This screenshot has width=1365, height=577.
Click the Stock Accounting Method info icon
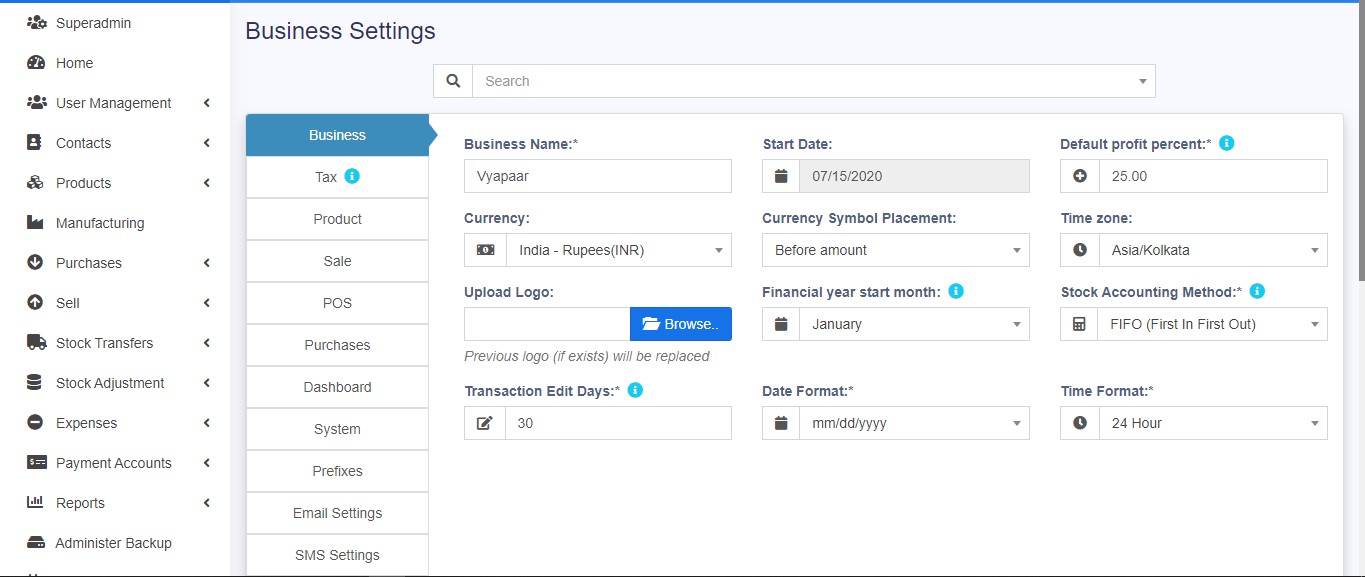(x=1258, y=291)
